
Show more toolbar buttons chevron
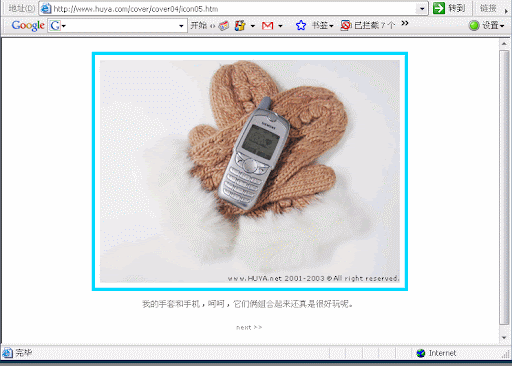pos(405,23)
